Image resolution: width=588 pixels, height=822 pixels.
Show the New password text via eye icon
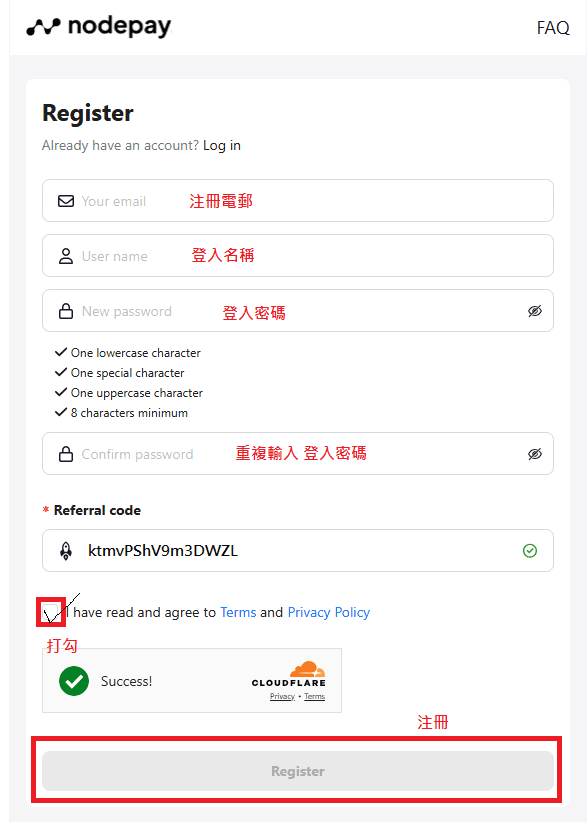pos(535,311)
